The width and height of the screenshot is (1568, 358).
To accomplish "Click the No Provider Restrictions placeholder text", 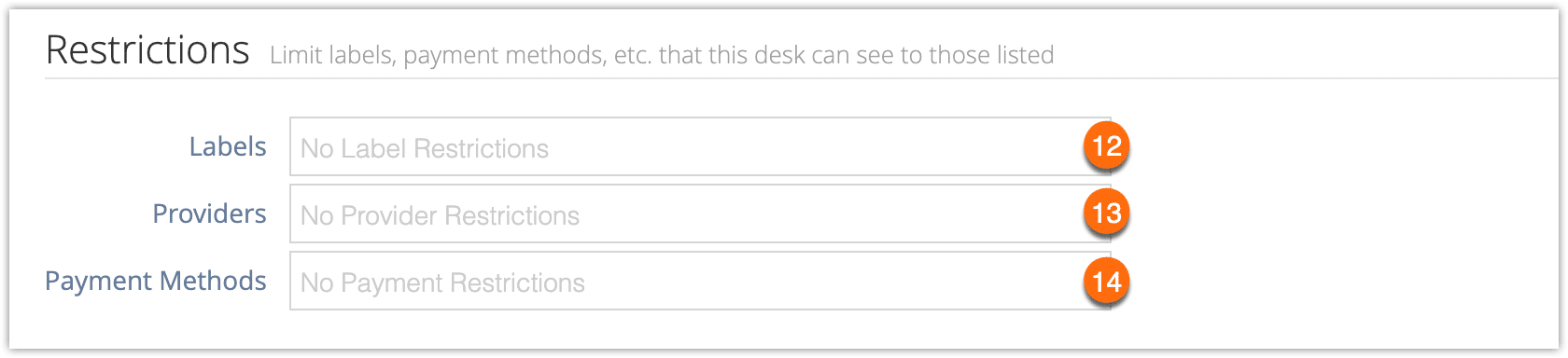I will click(x=440, y=215).
